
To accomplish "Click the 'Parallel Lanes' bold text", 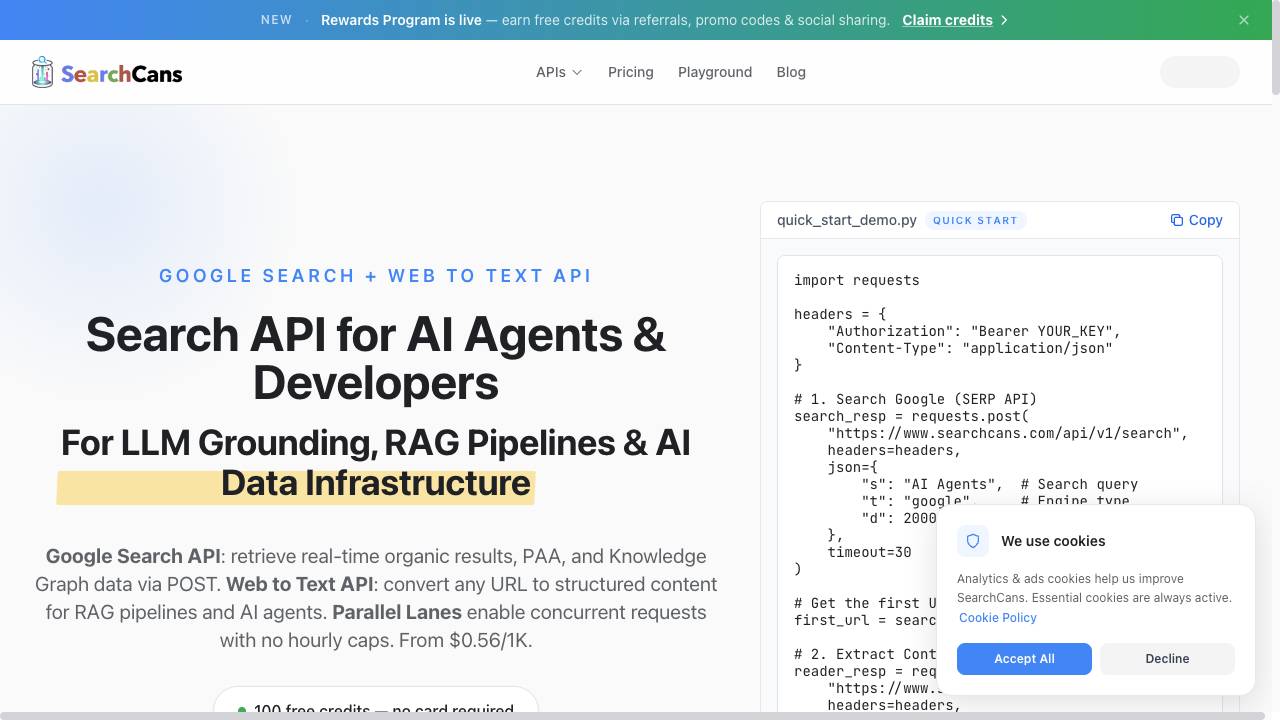I will (397, 612).
